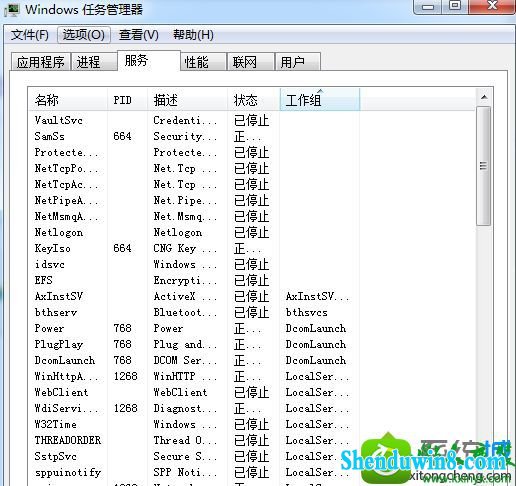516x486 pixels.
Task: Click the Task Manager title bar icon
Action: point(12,9)
